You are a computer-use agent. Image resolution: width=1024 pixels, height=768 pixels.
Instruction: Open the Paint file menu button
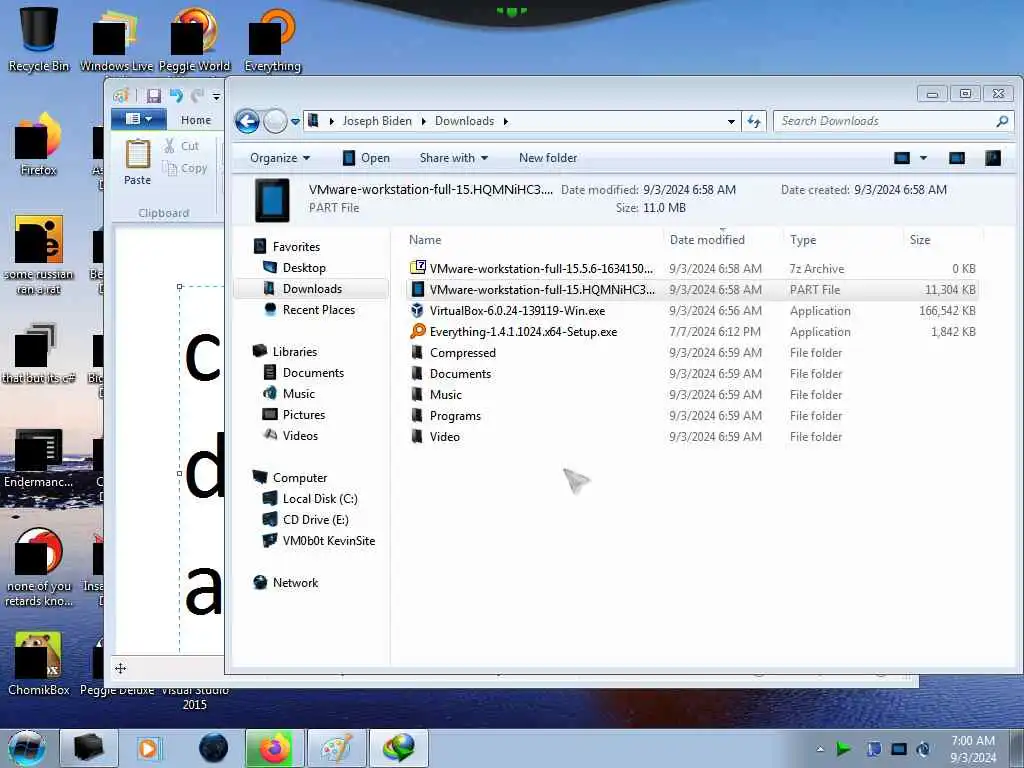point(138,119)
